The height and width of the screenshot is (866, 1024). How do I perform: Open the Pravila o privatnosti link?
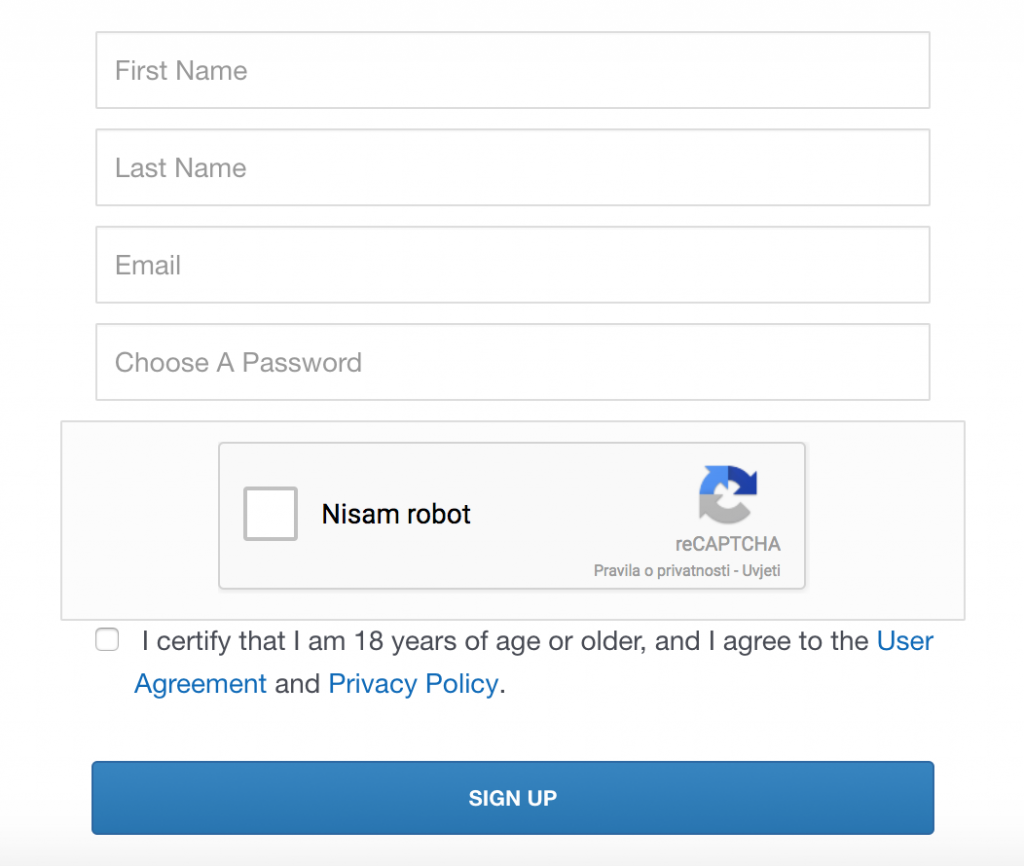[662, 571]
